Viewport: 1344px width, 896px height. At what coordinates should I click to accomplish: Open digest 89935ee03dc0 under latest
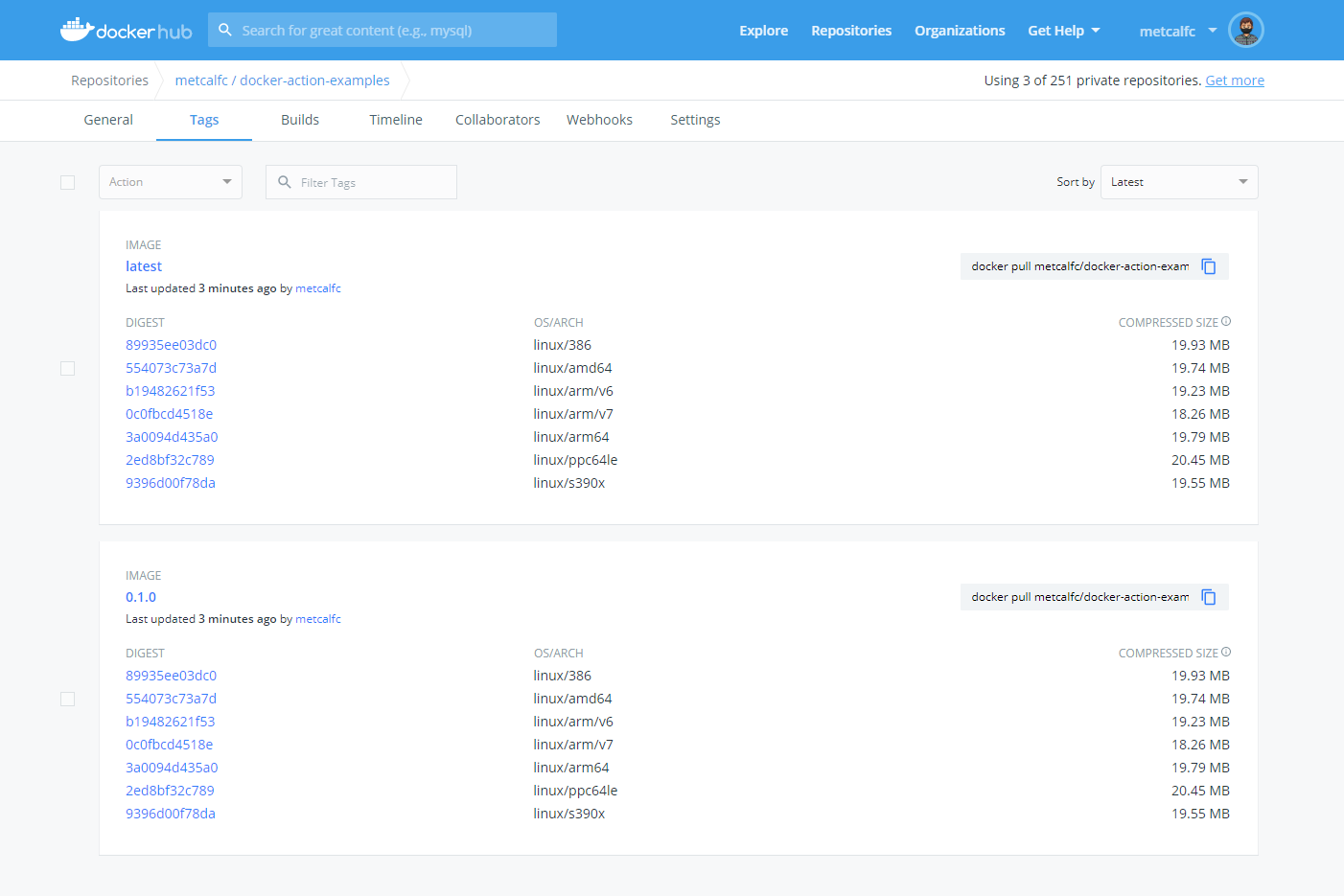(171, 345)
